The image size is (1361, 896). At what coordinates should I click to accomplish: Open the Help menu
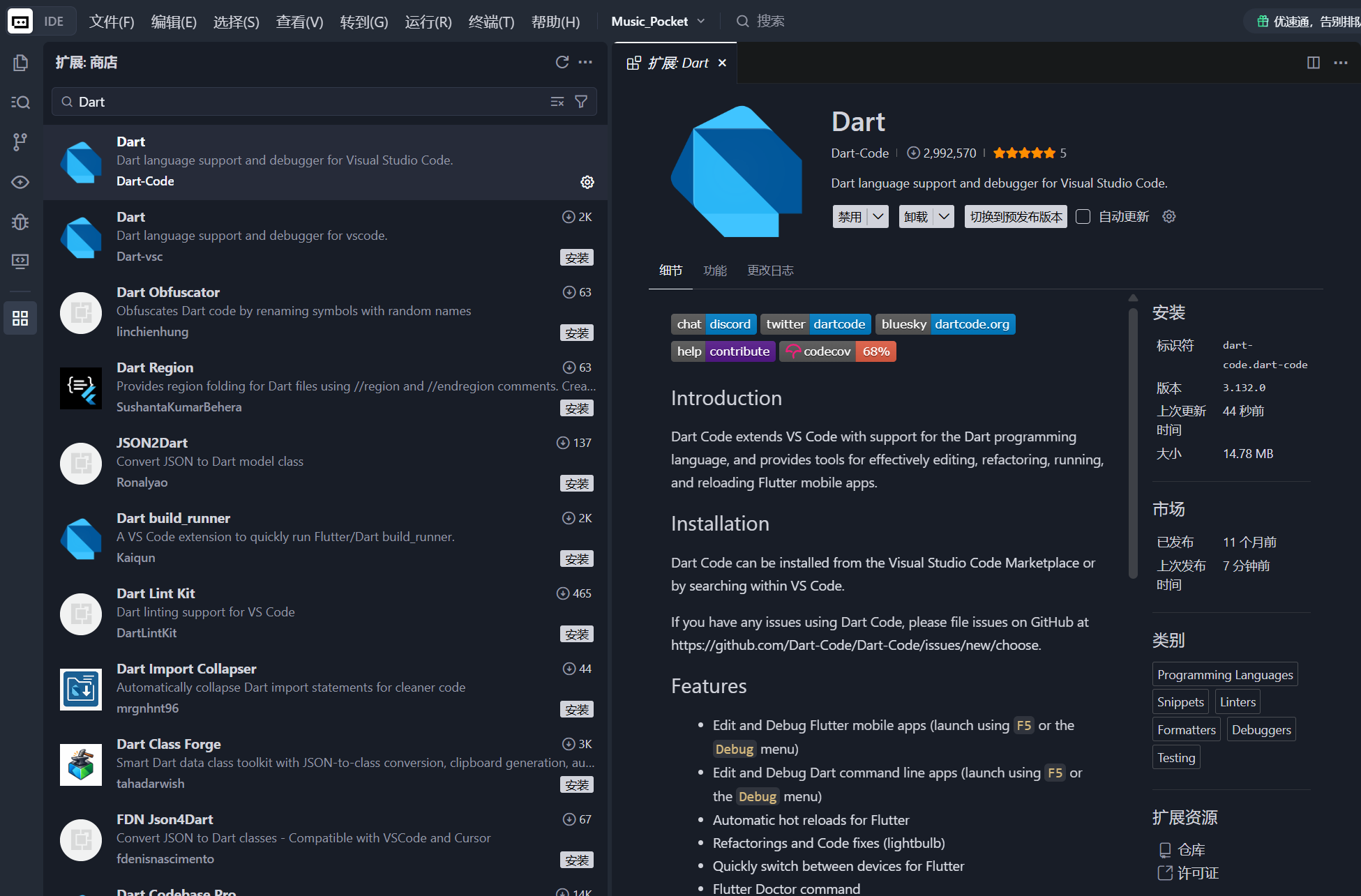click(x=555, y=22)
